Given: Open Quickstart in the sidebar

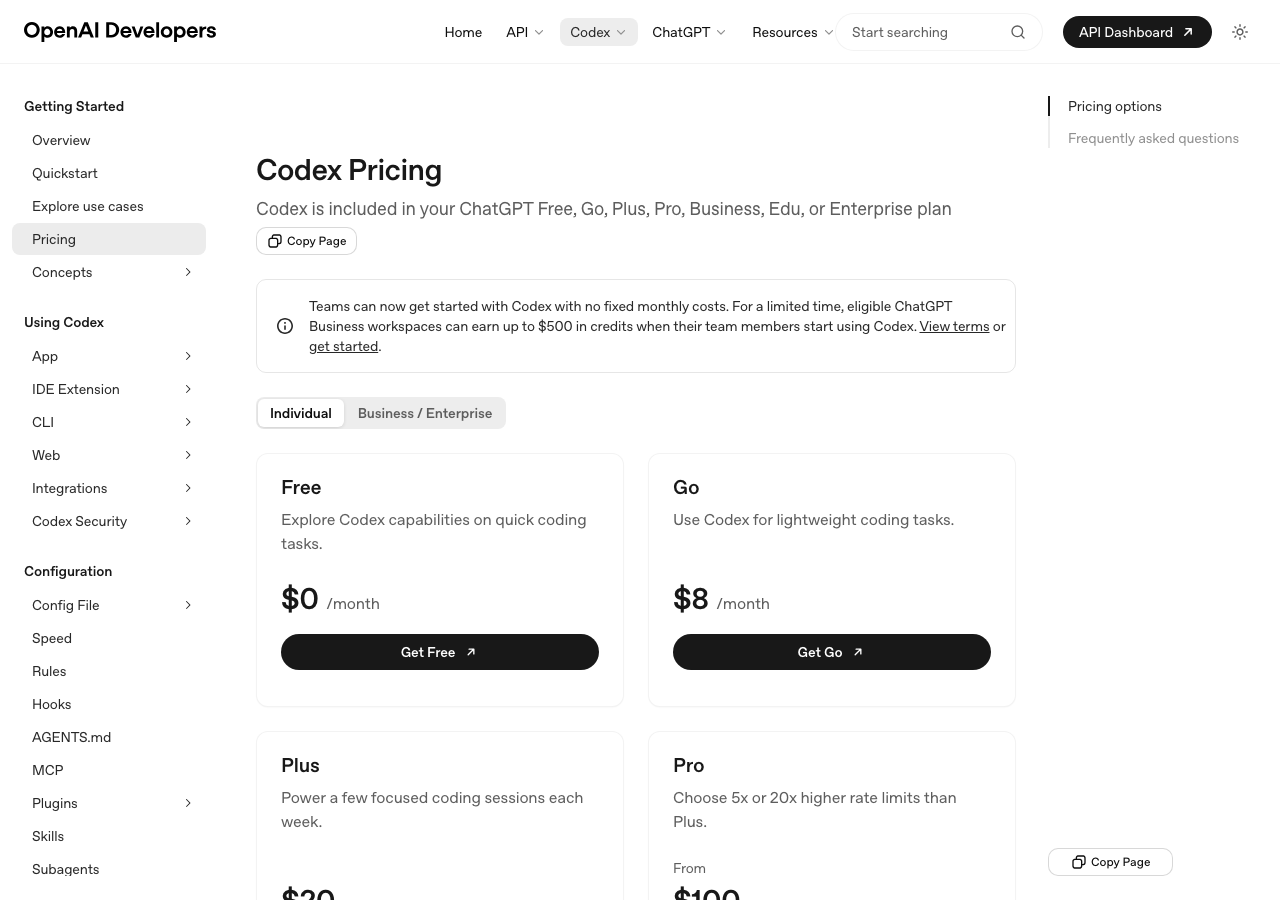Looking at the screenshot, I should 65,173.
